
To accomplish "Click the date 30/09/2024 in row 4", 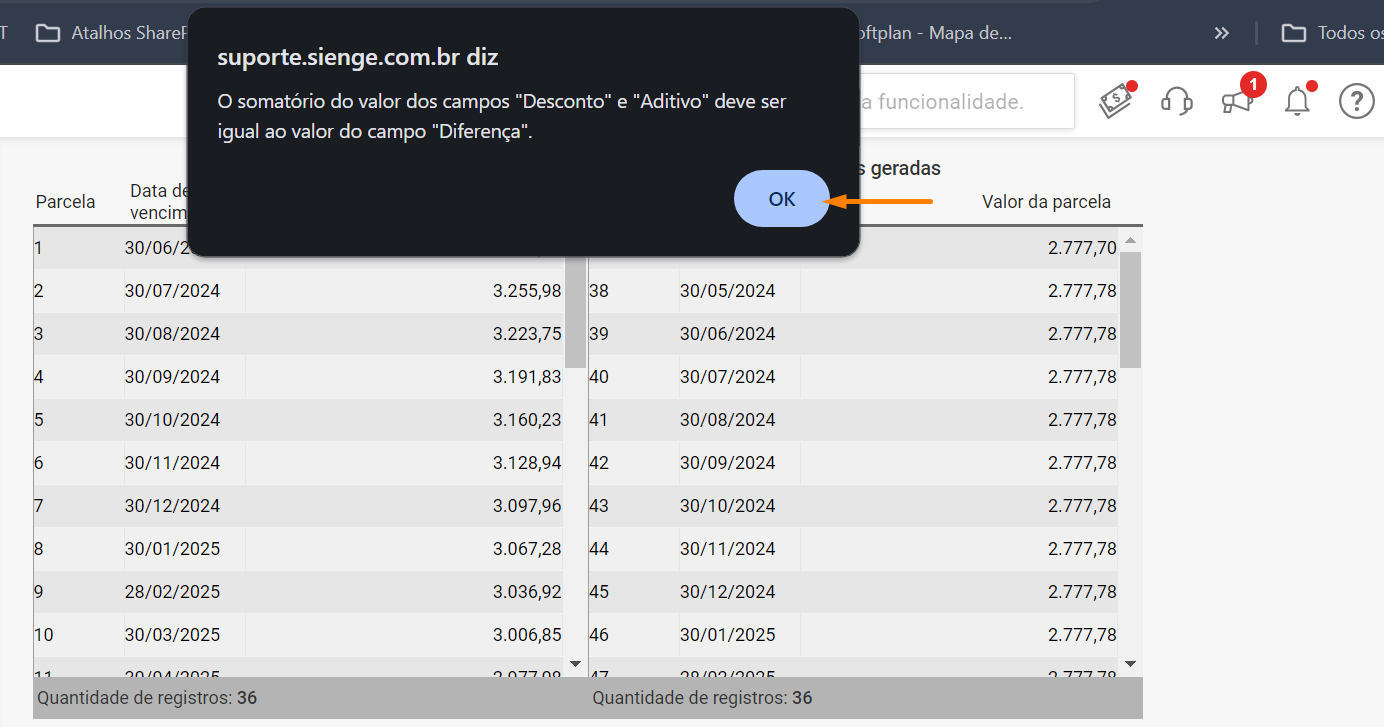I will pyautogui.click(x=172, y=377).
